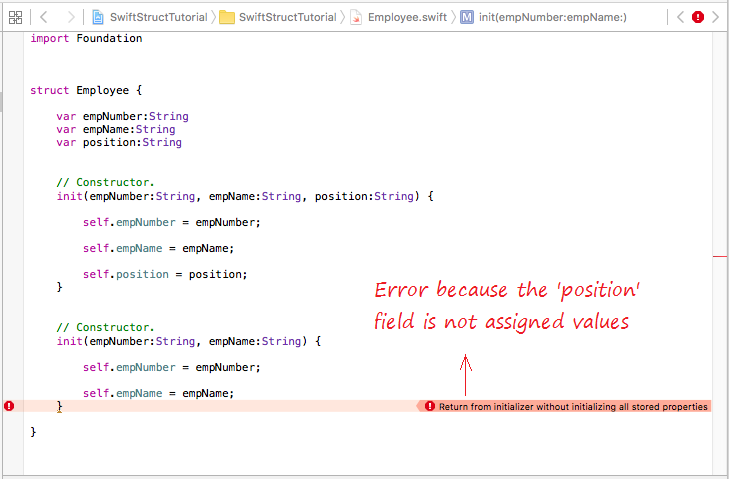
Task: Open Employee.swift breadcrumb menu
Action: click(407, 17)
